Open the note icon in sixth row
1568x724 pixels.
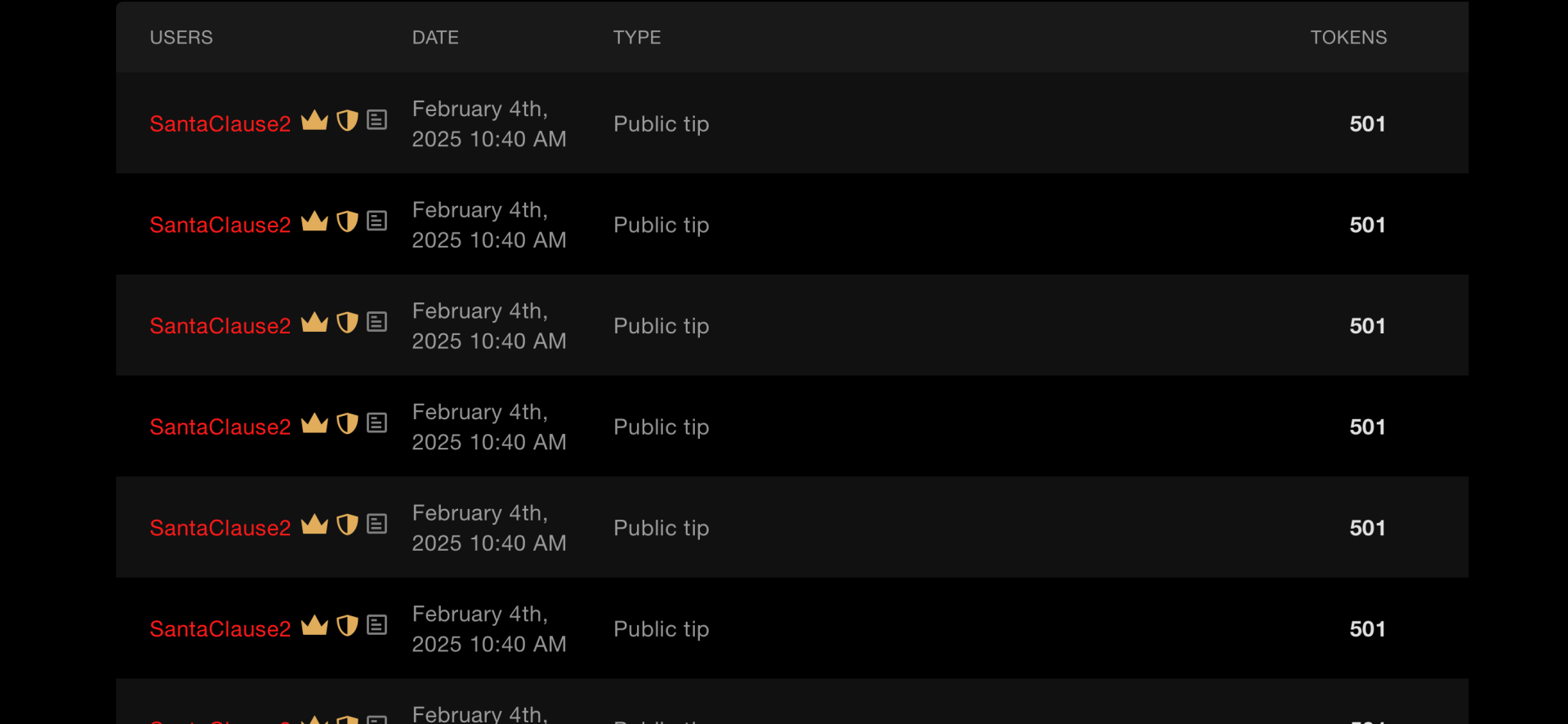coord(376,625)
